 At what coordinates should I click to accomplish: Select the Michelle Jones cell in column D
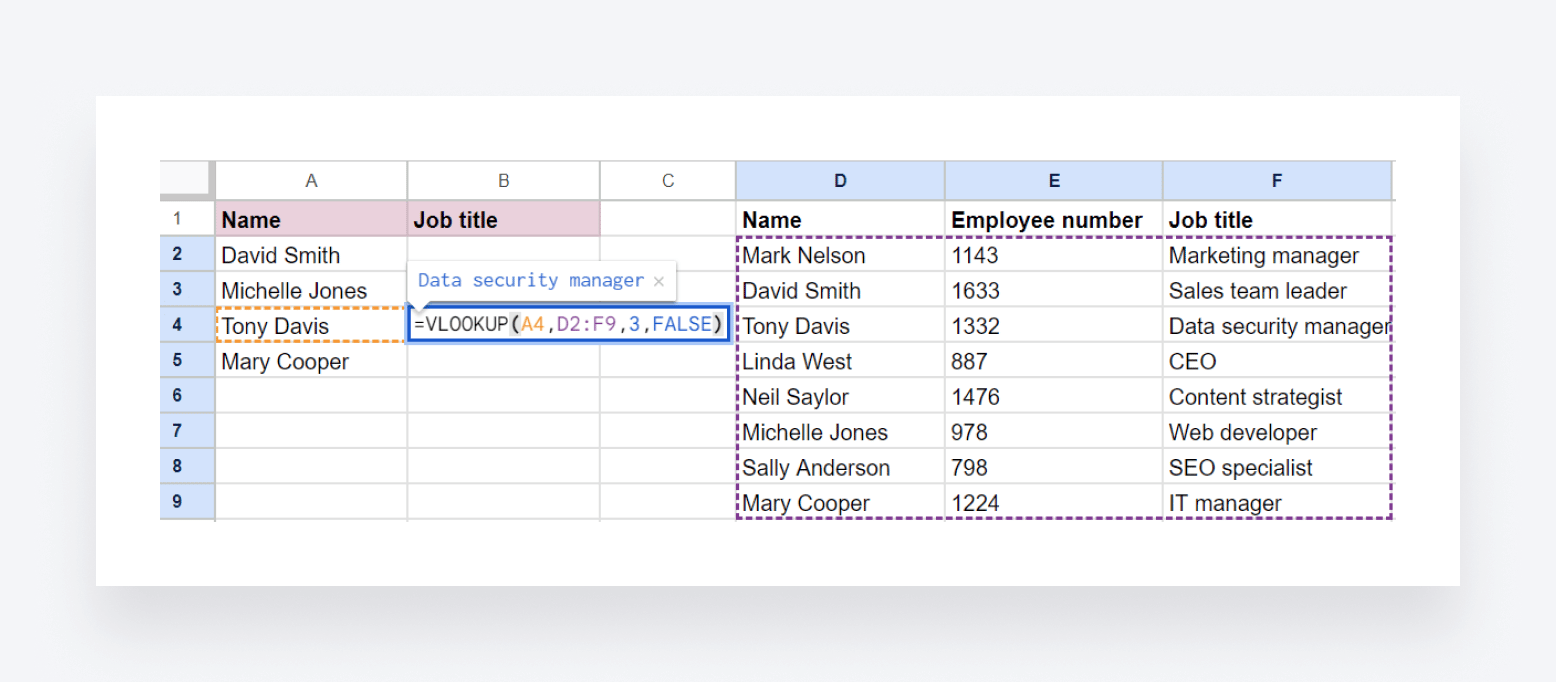840,432
